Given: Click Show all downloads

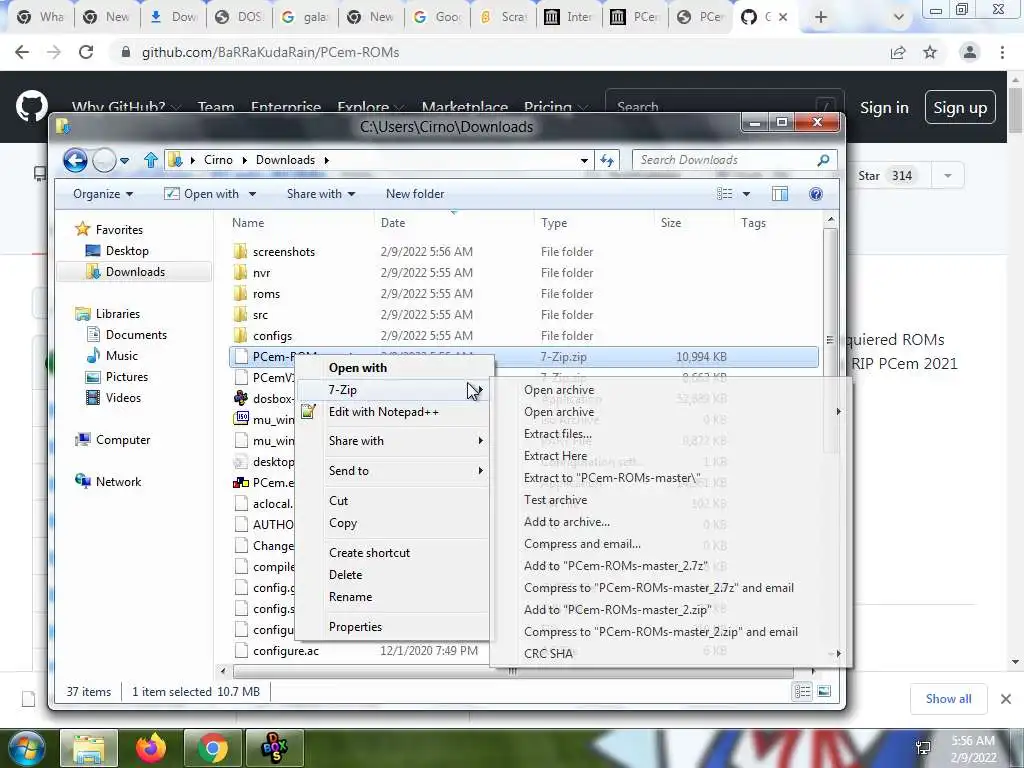Looking at the screenshot, I should [948, 699].
